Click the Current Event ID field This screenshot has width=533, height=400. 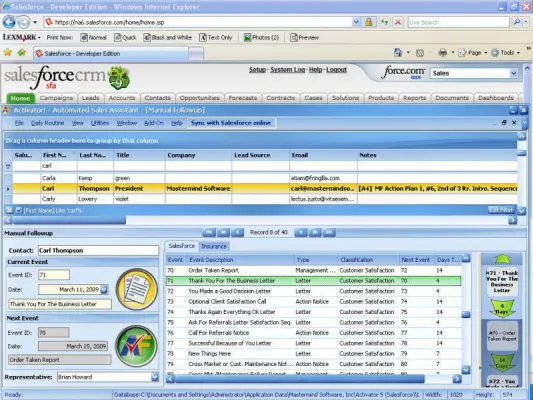pyautogui.click(x=54, y=275)
